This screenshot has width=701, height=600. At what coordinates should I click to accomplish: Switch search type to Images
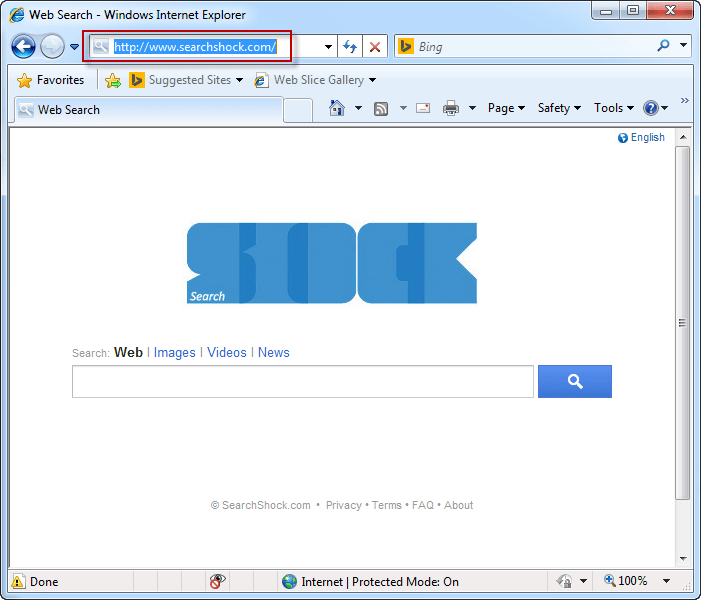[174, 352]
